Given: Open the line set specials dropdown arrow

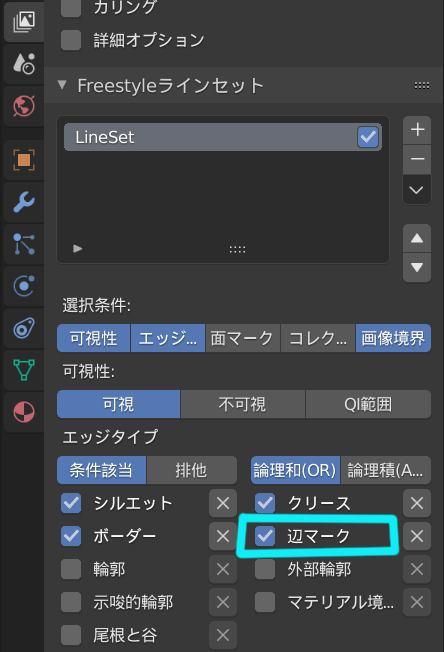Looking at the screenshot, I should click(x=417, y=190).
